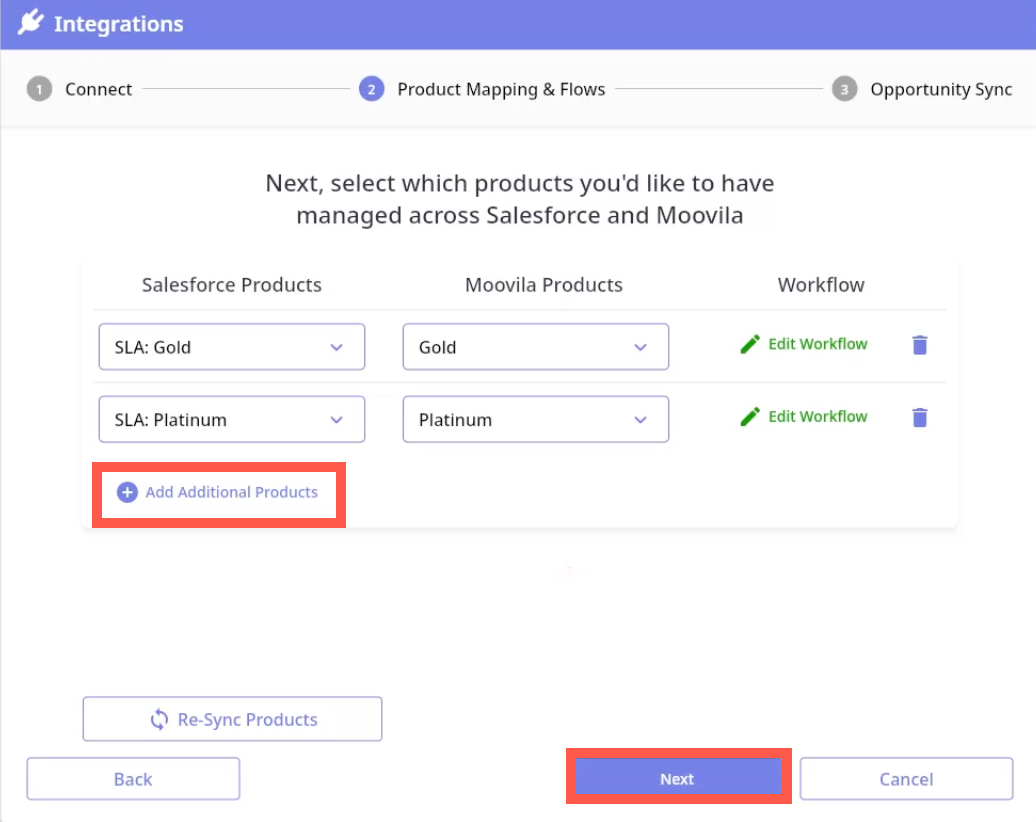
Task: Click the Re-Sync circular arrows icon
Action: click(x=159, y=720)
